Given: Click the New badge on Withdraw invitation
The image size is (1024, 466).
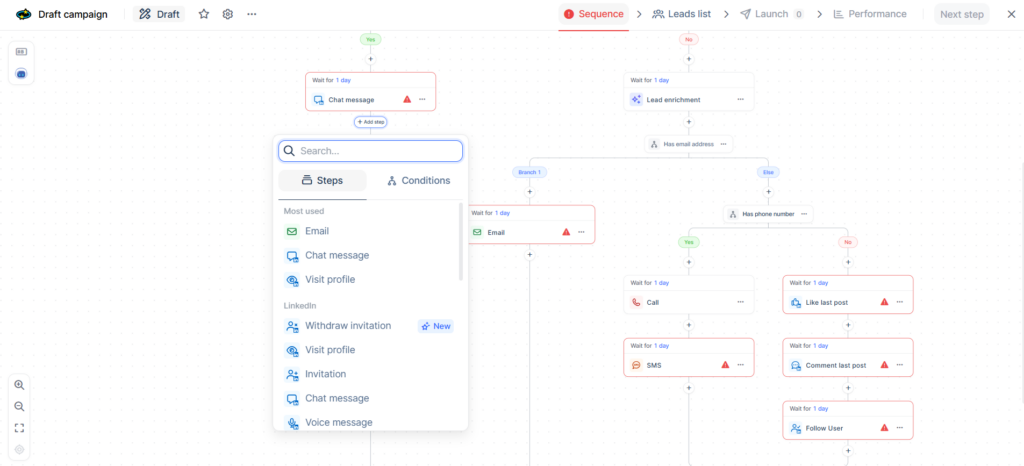Looking at the screenshot, I should point(436,326).
